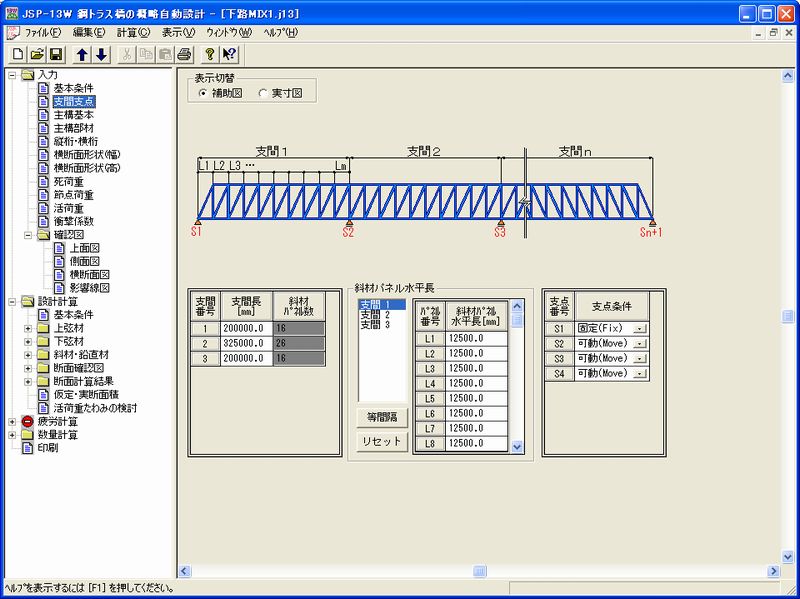Click the Save toolbar icon

56,54
